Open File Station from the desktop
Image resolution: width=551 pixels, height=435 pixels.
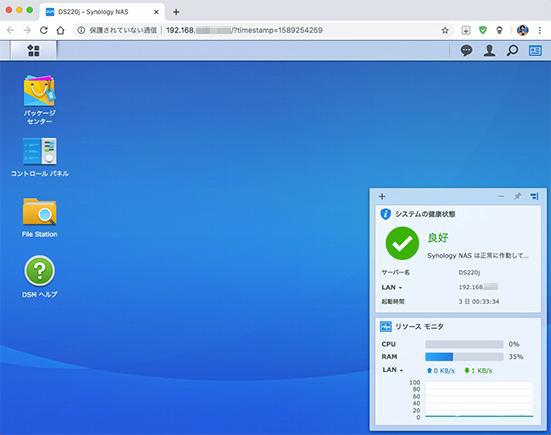(x=39, y=218)
